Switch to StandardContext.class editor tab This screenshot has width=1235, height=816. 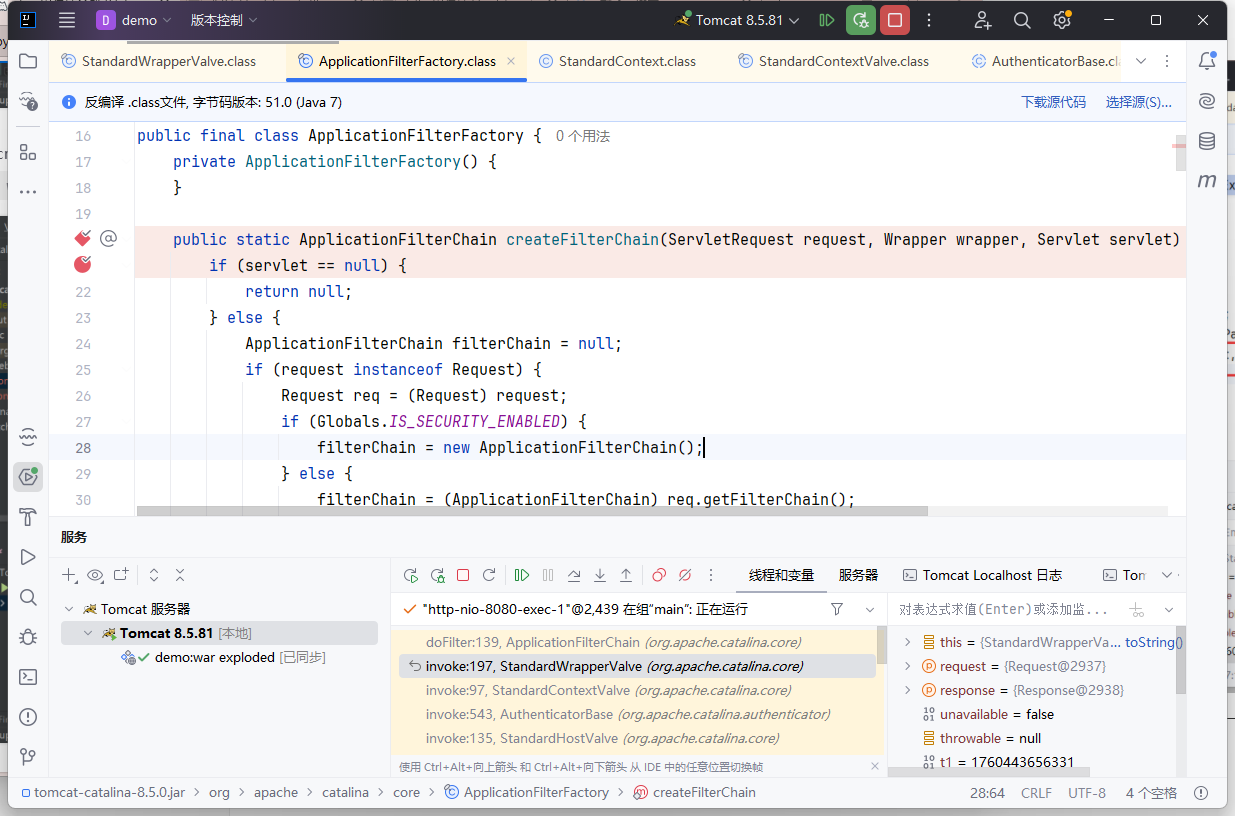627,61
